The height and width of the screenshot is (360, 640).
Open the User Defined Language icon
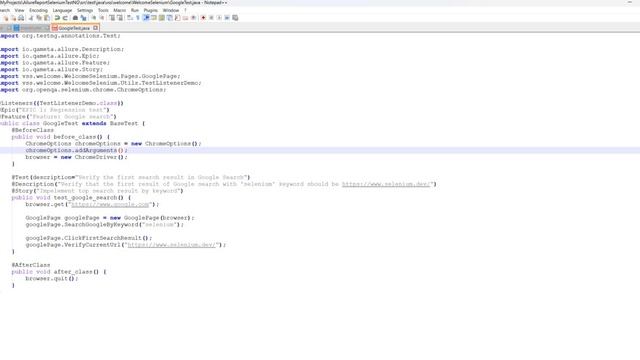tap(154, 18)
